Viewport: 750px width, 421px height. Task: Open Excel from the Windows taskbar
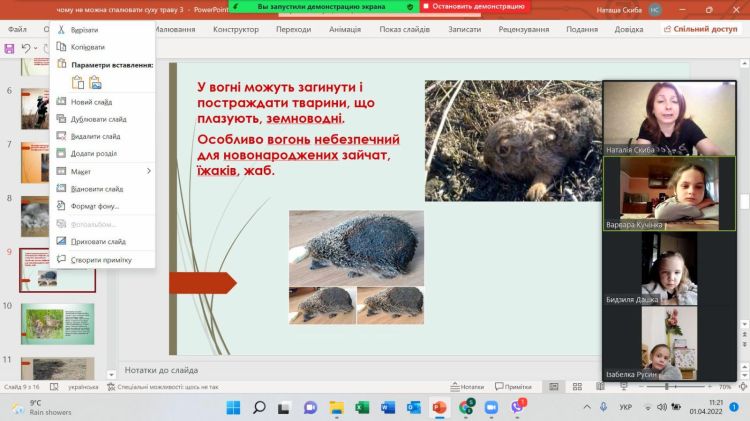tap(362, 407)
